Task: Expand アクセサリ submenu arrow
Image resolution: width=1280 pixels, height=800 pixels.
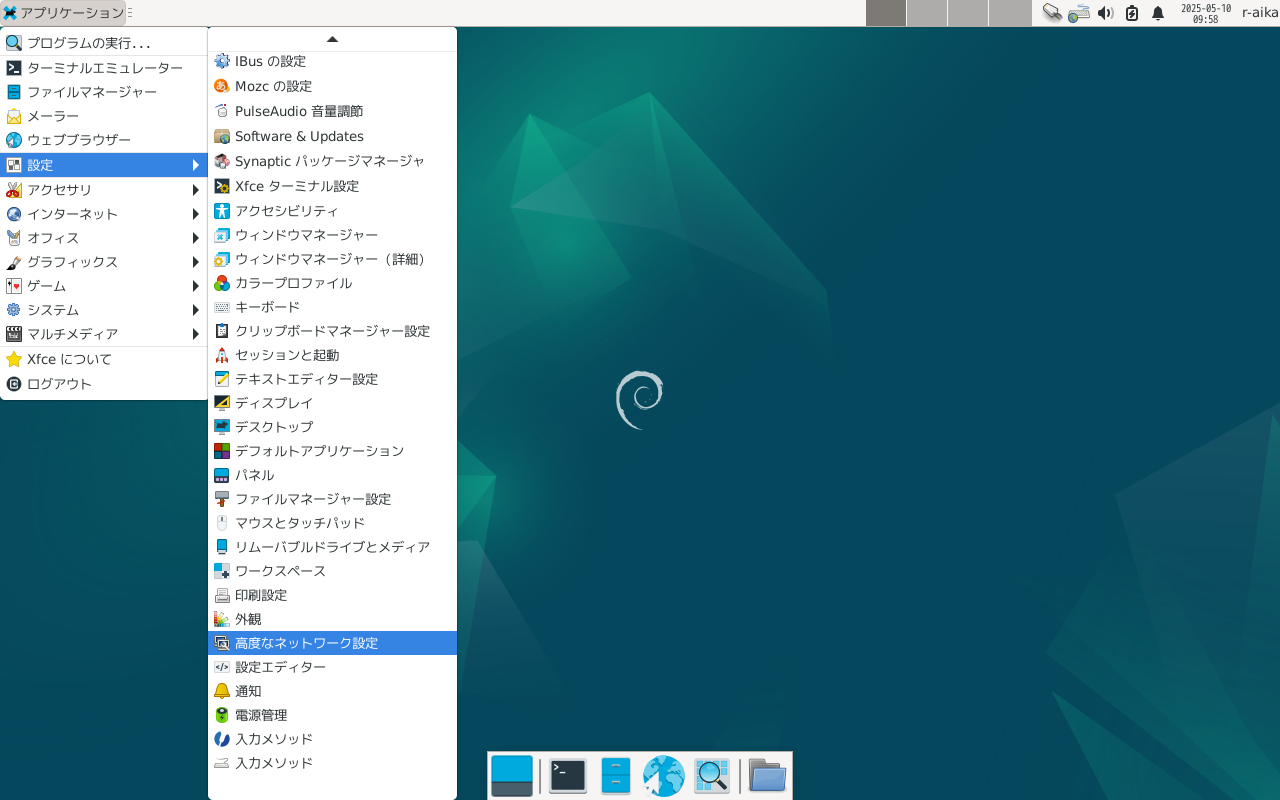Action: 196,190
